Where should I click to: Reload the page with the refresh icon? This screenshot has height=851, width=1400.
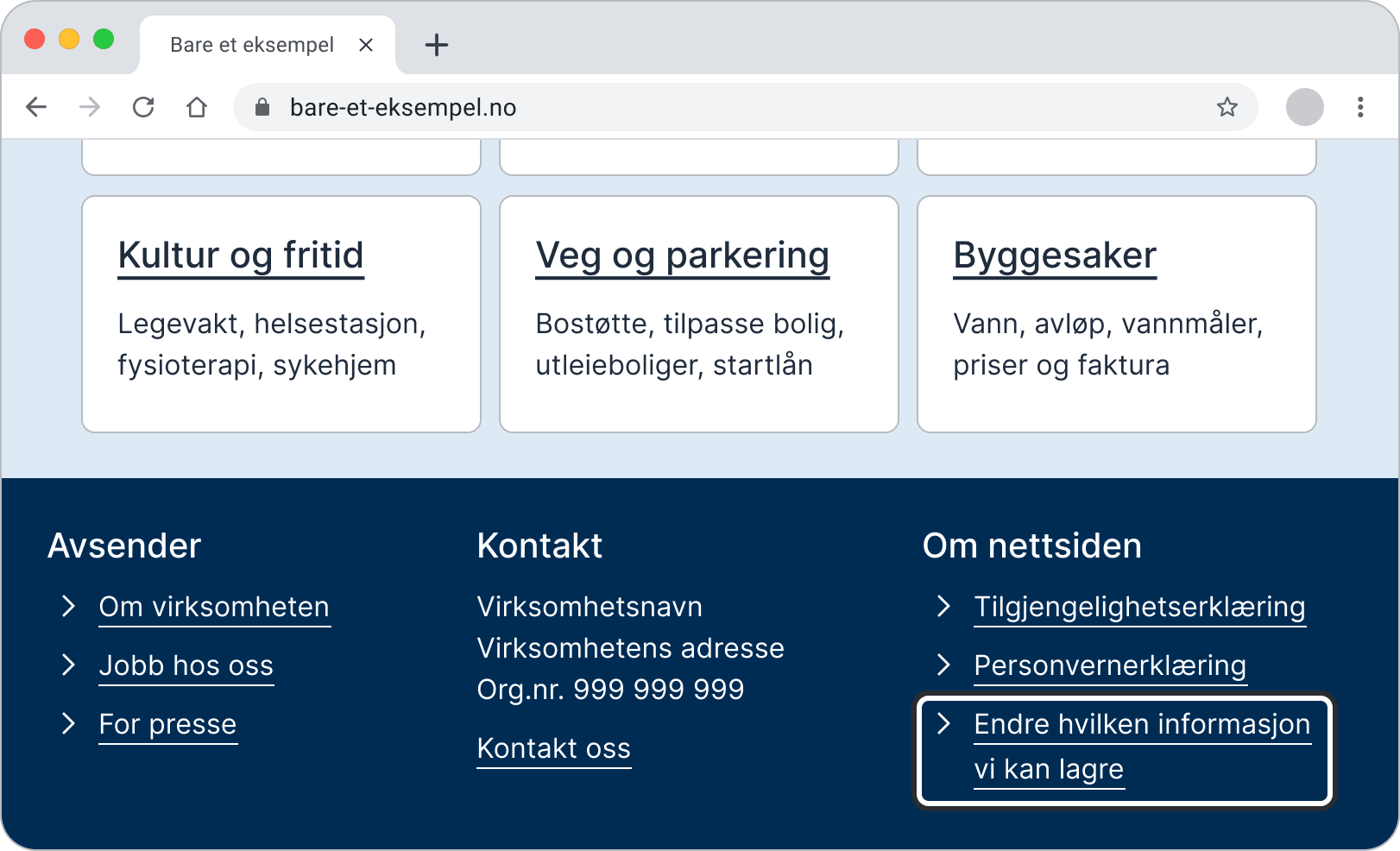(x=143, y=107)
